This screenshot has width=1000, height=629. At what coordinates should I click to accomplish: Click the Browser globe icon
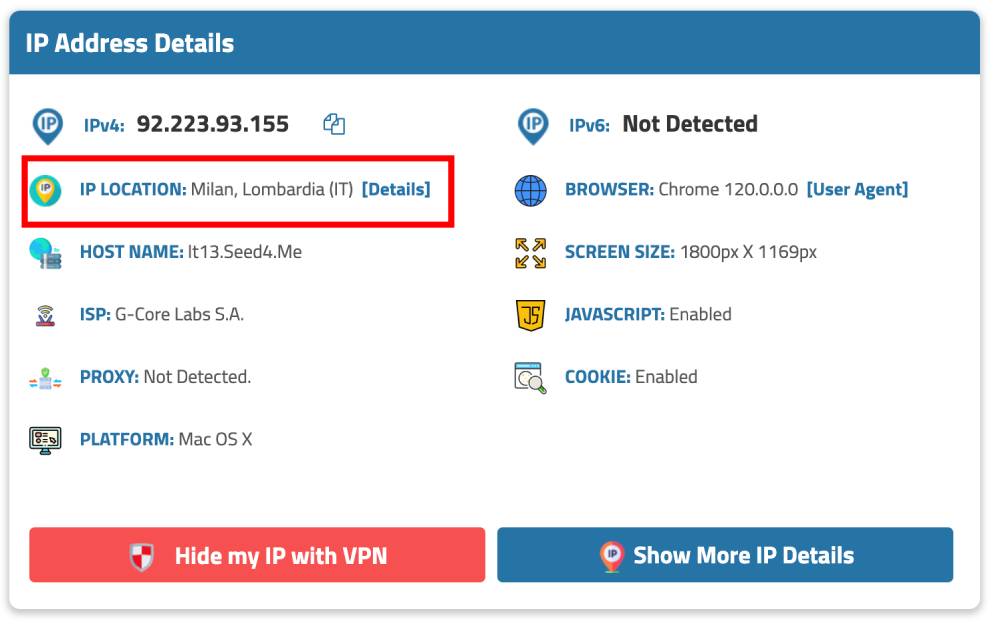tap(531, 190)
